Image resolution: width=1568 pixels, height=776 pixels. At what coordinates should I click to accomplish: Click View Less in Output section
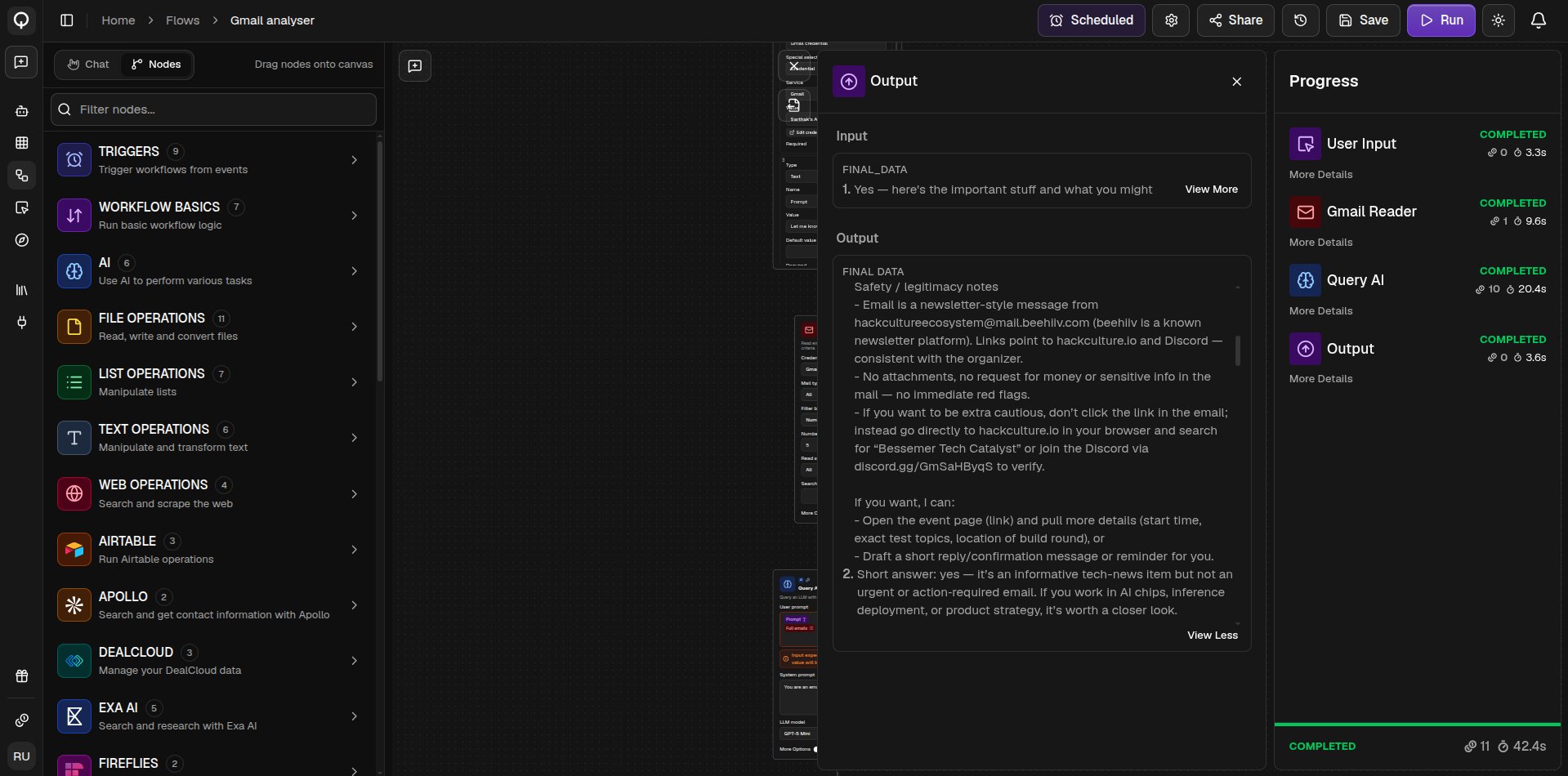tap(1212, 636)
